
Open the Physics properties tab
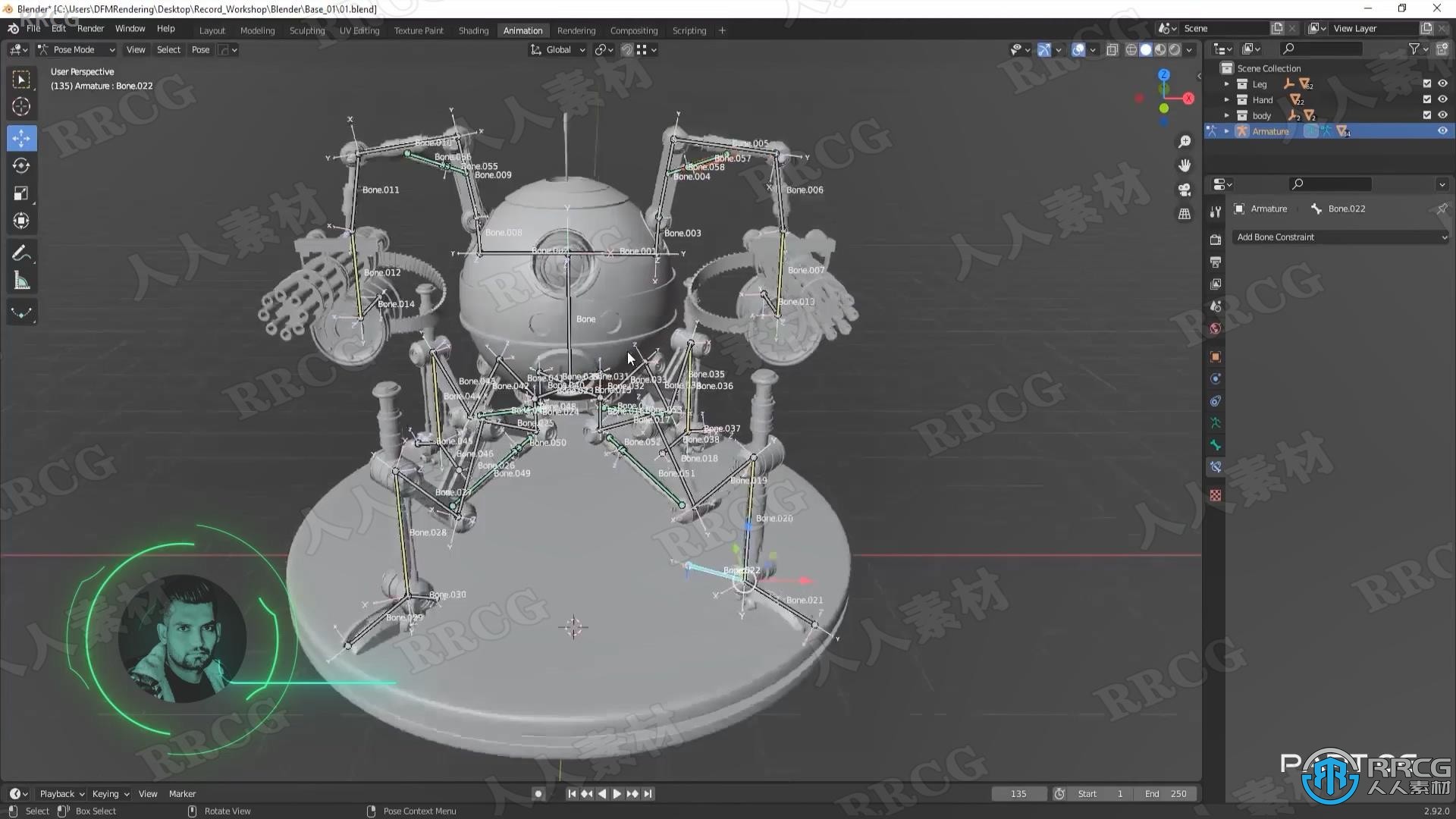click(1216, 378)
